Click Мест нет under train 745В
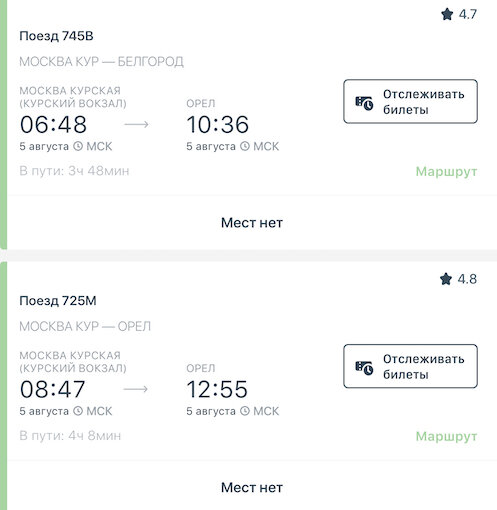 click(x=252, y=223)
